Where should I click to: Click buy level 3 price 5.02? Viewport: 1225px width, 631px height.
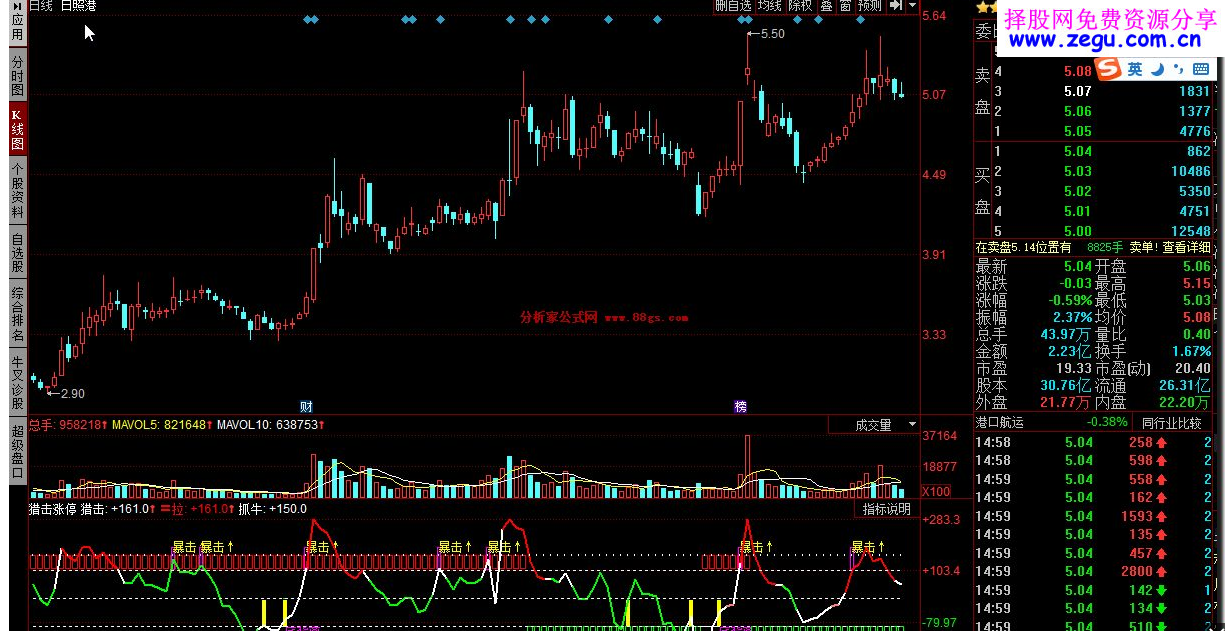pos(1077,191)
